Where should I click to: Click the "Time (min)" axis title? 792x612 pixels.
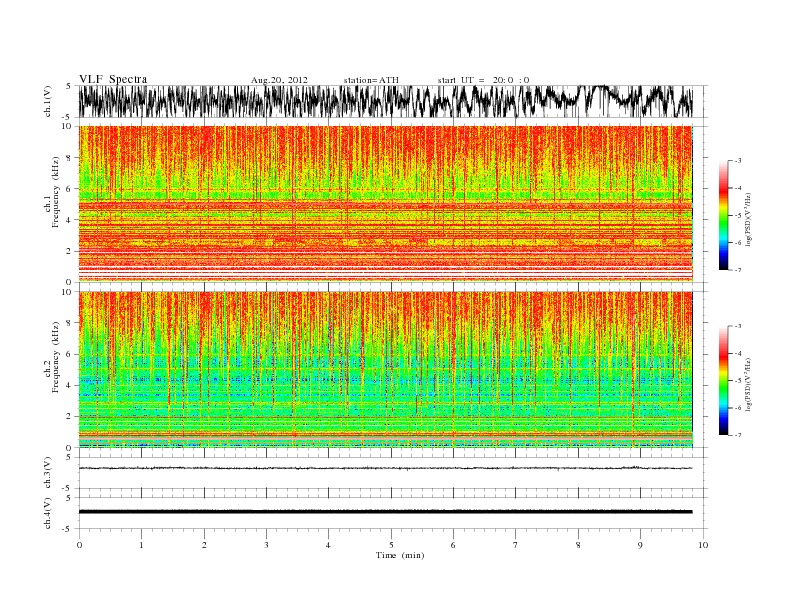400,555
